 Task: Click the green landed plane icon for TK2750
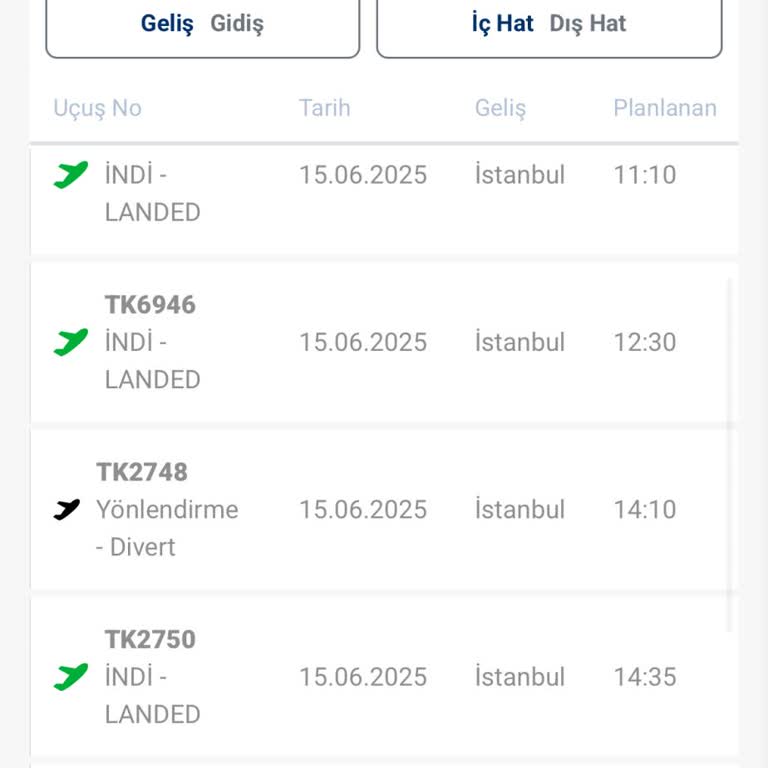[70, 677]
